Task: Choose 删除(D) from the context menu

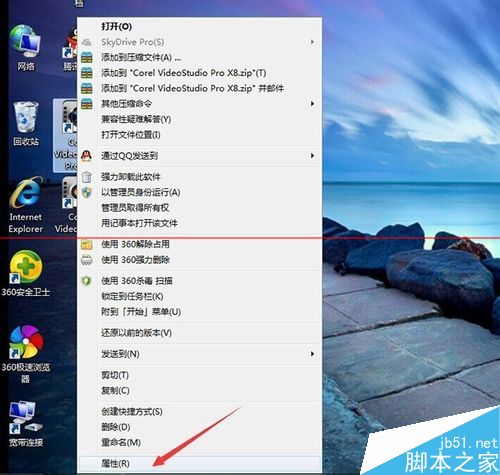Action: (x=200, y=427)
